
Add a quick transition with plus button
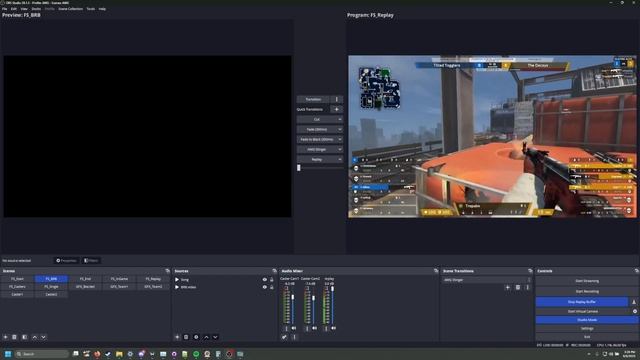tap(336, 109)
